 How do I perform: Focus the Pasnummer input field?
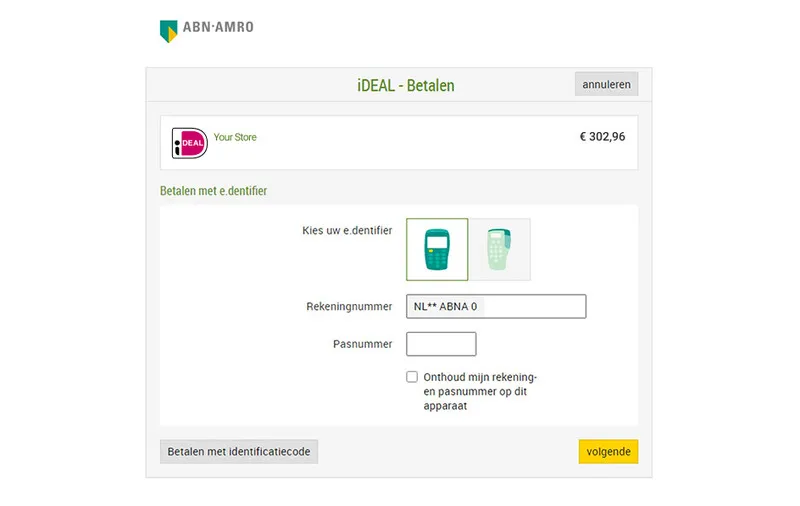441,344
